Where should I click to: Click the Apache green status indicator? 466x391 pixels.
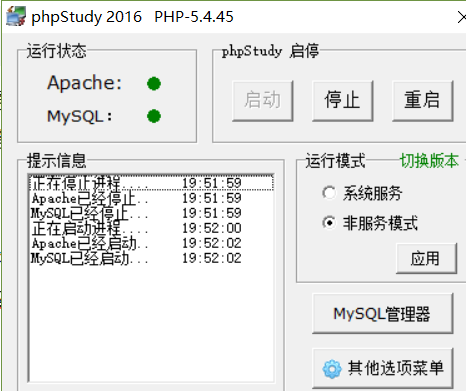pyautogui.click(x=154, y=84)
